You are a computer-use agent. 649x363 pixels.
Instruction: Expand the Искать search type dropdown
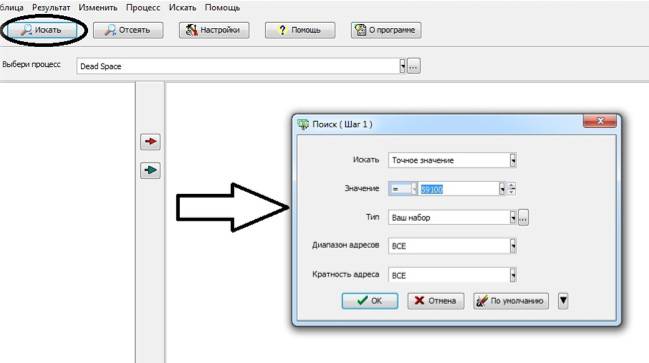[x=513, y=160]
